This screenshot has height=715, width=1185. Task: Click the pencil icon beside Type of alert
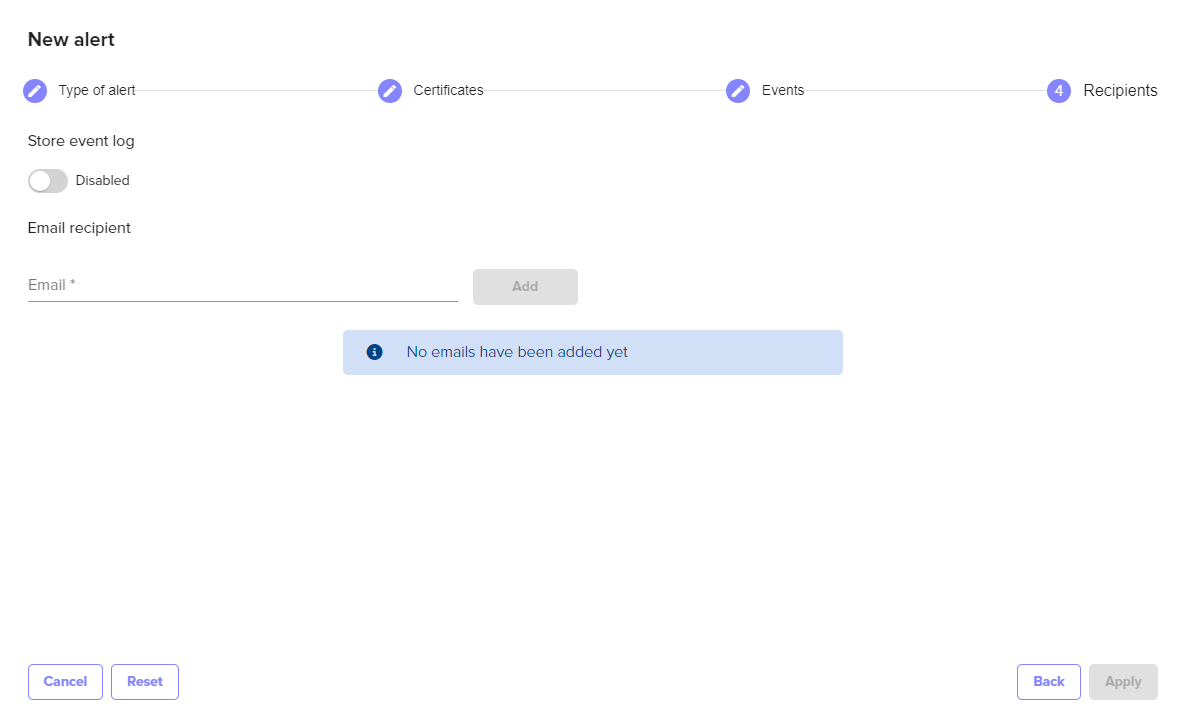[x=35, y=91]
